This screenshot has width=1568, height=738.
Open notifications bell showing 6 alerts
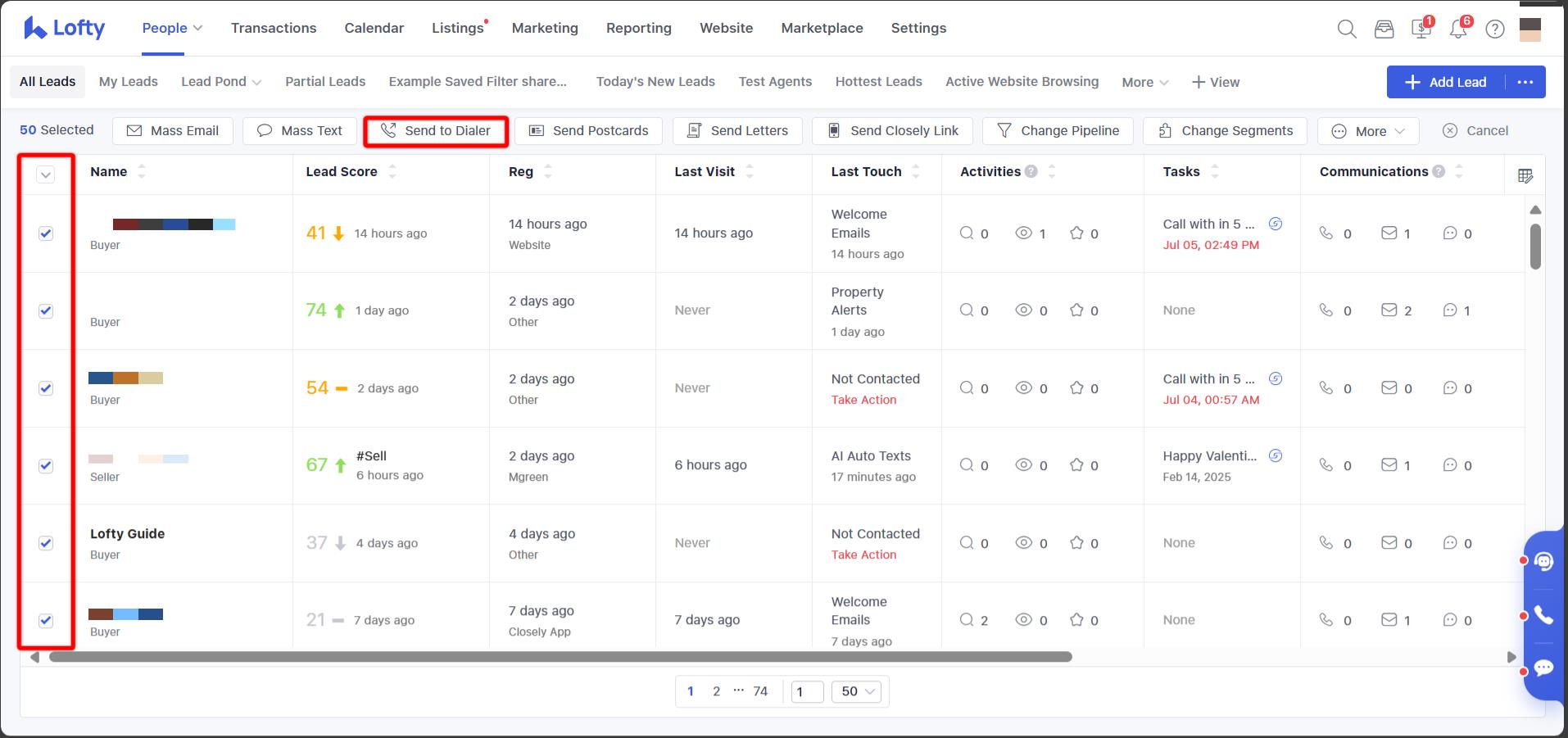1457,28
